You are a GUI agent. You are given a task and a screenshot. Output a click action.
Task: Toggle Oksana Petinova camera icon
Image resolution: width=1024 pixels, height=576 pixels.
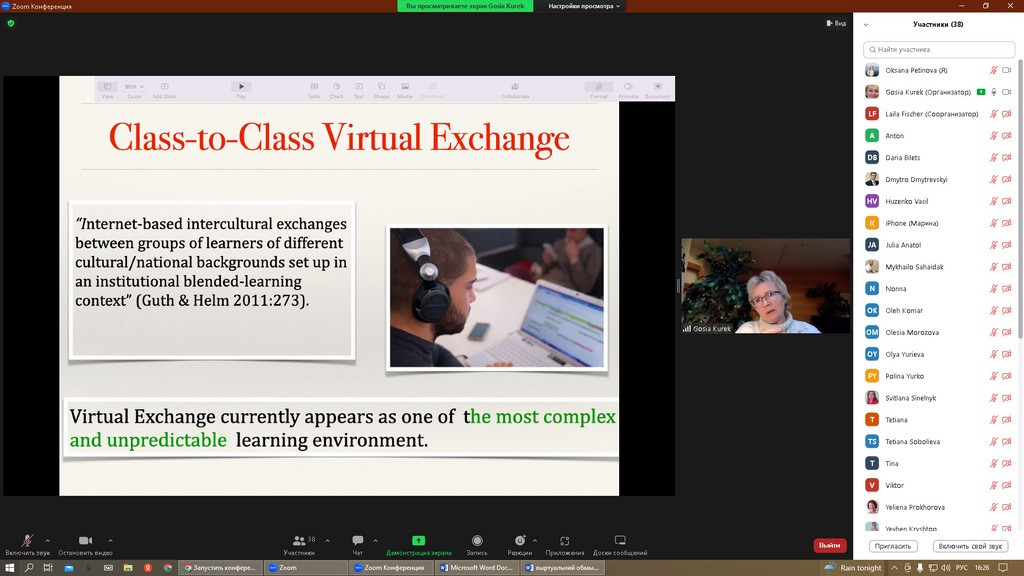pyautogui.click(x=1006, y=70)
